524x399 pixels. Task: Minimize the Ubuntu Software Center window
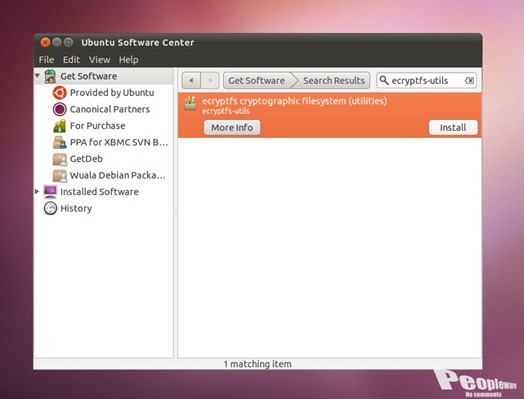[x=57, y=42]
